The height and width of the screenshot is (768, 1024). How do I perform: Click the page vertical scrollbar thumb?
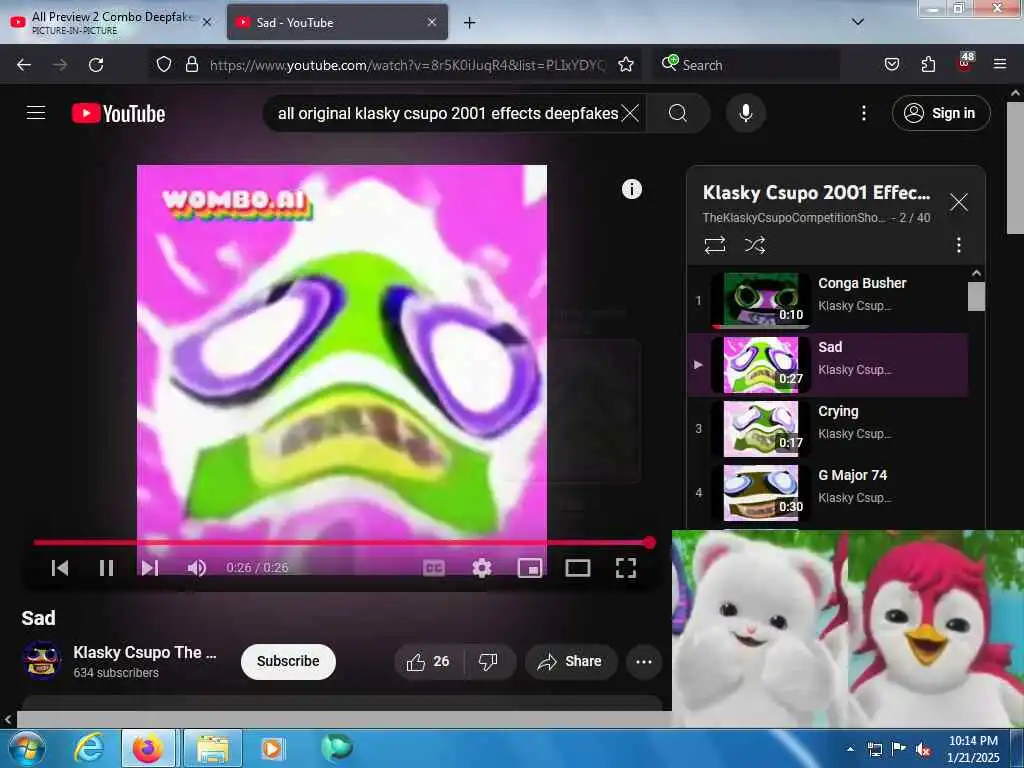[x=1015, y=168]
